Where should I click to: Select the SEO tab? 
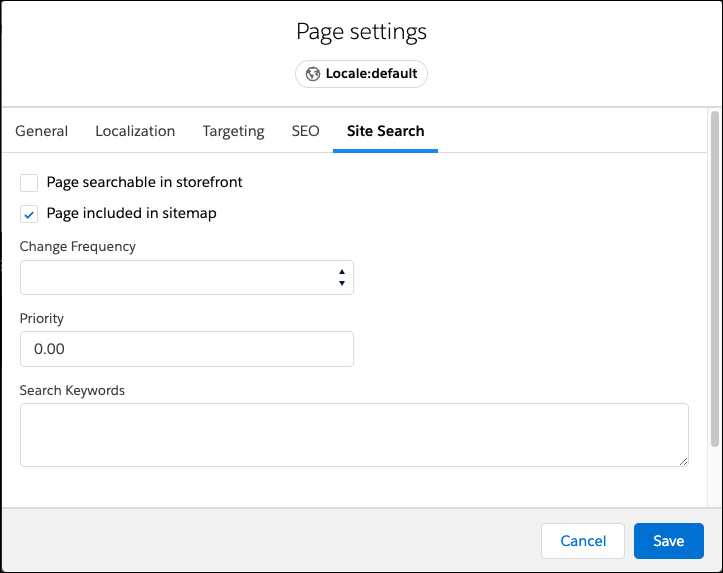[305, 131]
